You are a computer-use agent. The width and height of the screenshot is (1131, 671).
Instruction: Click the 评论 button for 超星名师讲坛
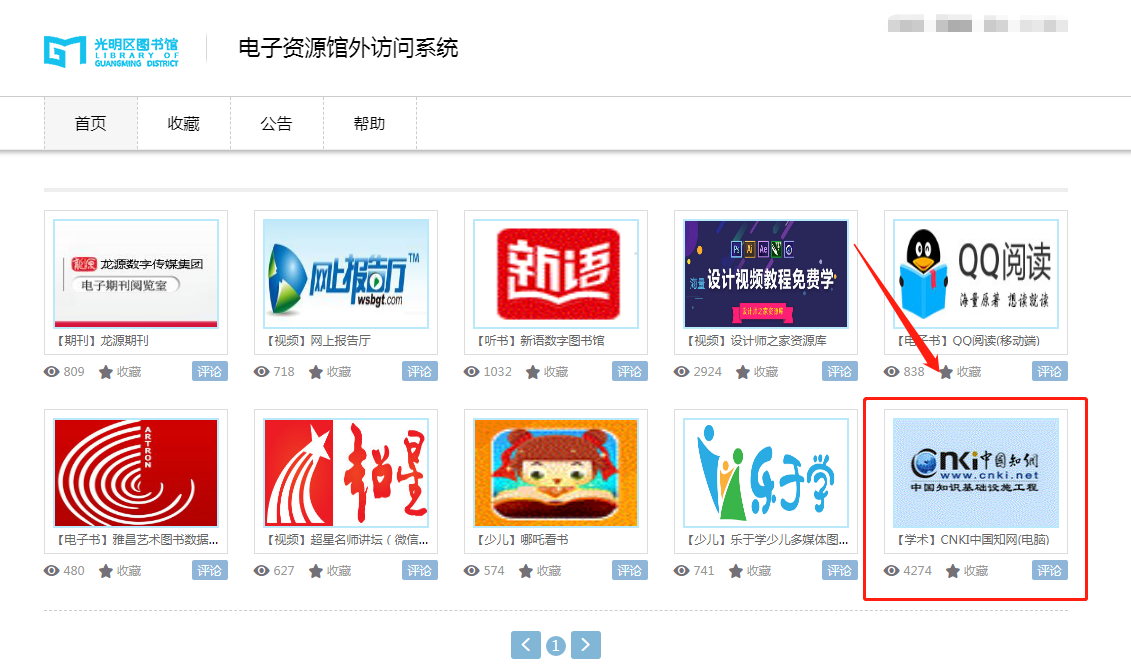point(420,570)
